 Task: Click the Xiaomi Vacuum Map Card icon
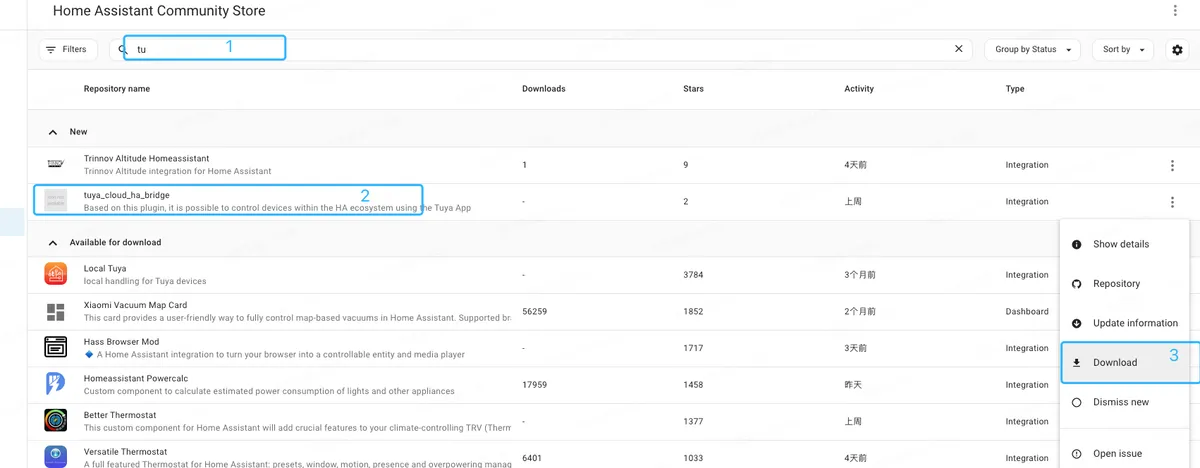pos(56,312)
